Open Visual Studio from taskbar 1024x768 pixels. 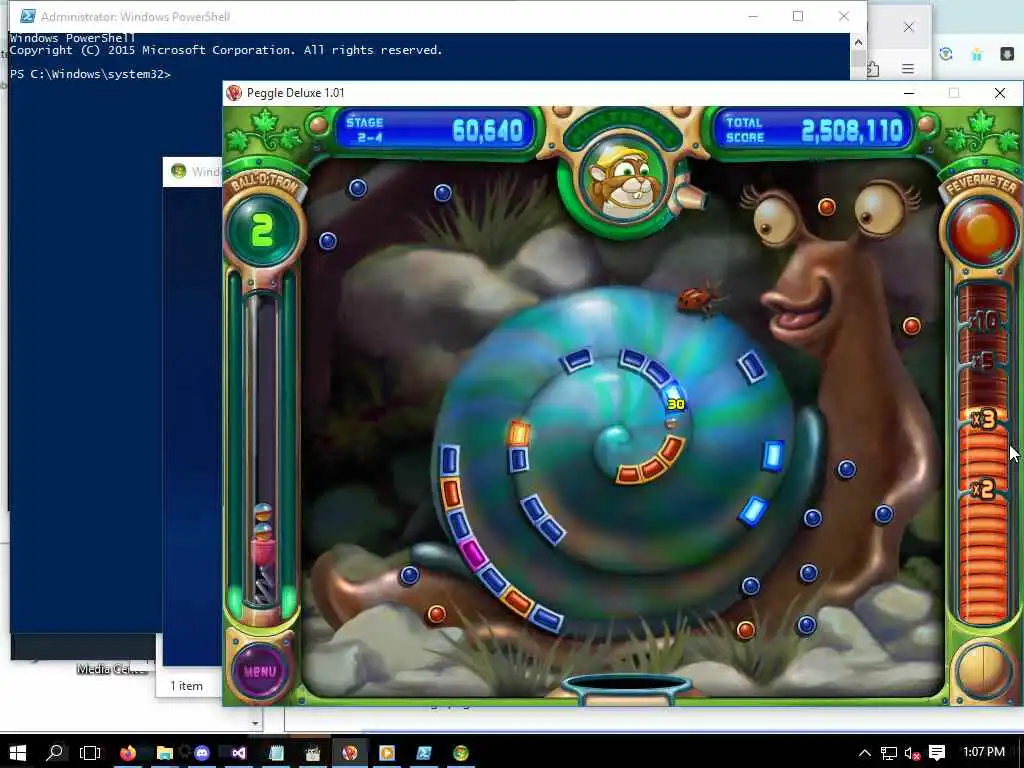click(x=238, y=753)
